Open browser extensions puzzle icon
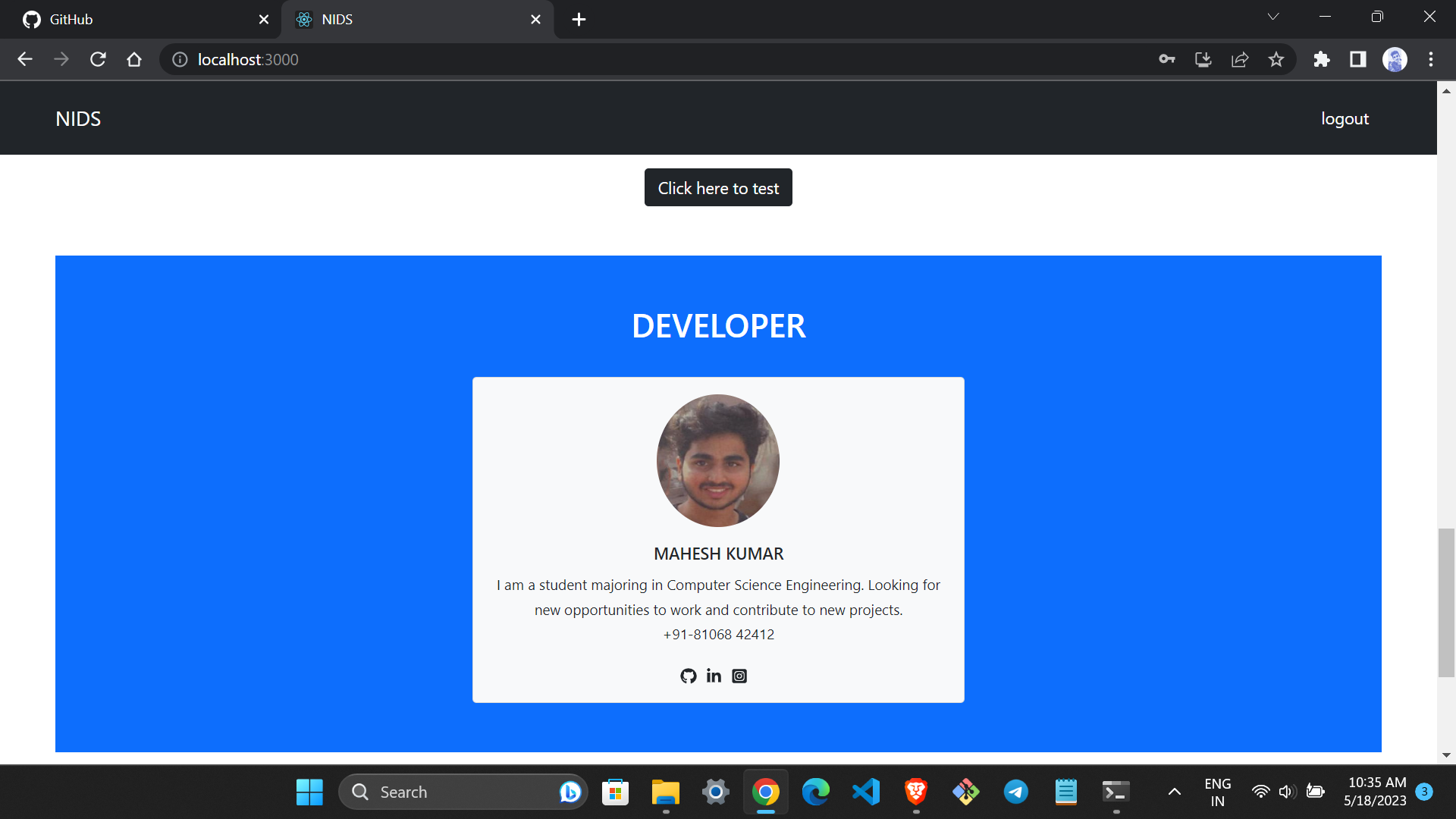This screenshot has width=1456, height=819. pyautogui.click(x=1322, y=59)
